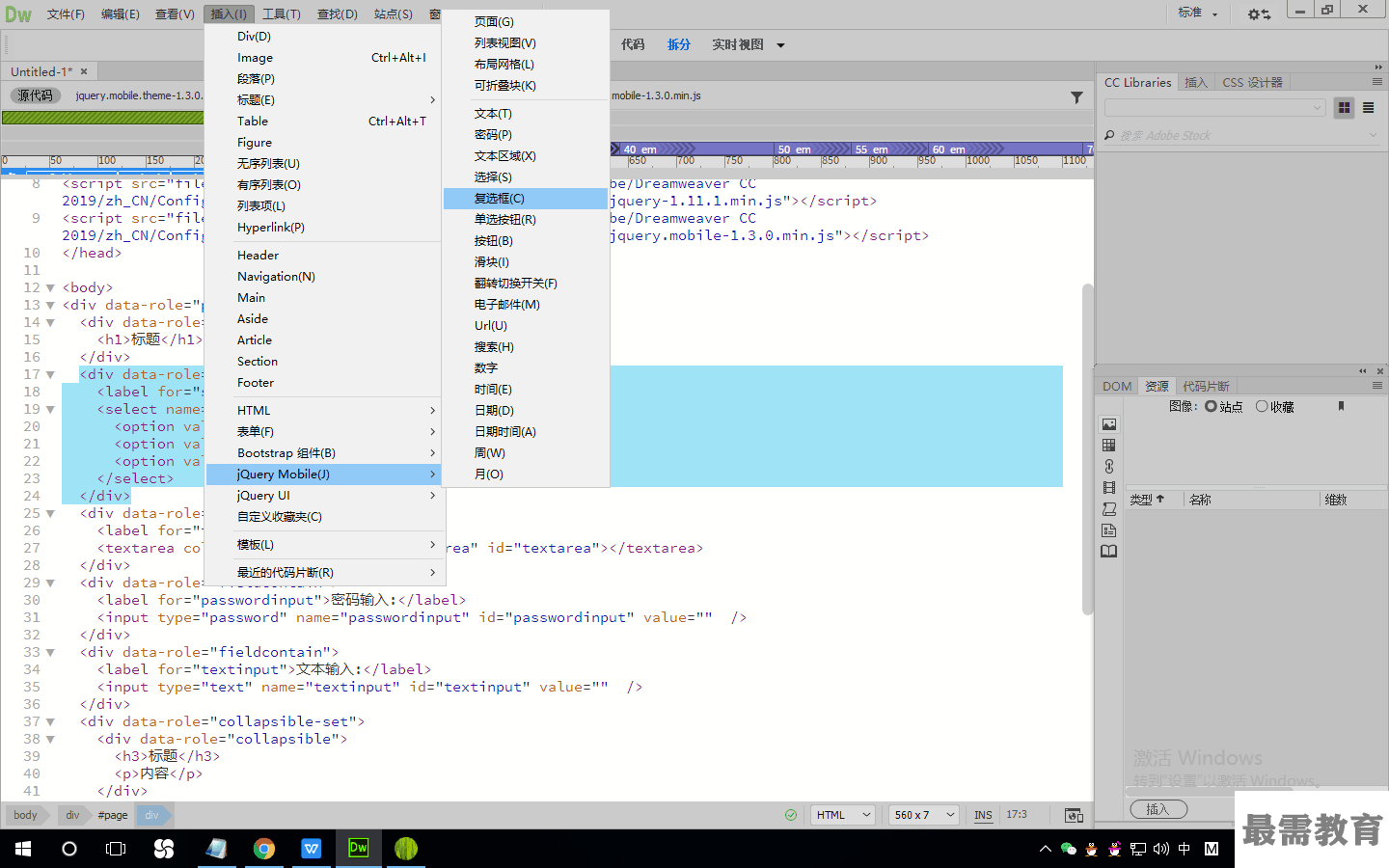Screen dimensions: 1389x868
Task: Select the Templates asset category icon
Action: point(1109,530)
